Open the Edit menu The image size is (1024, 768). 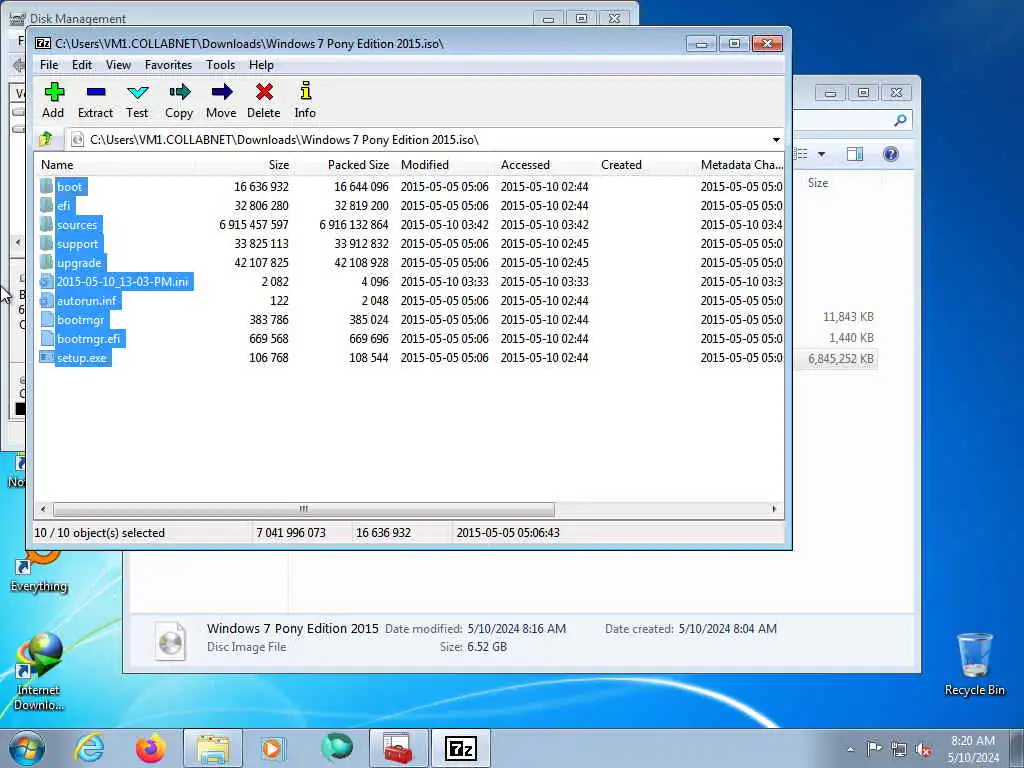[82, 65]
